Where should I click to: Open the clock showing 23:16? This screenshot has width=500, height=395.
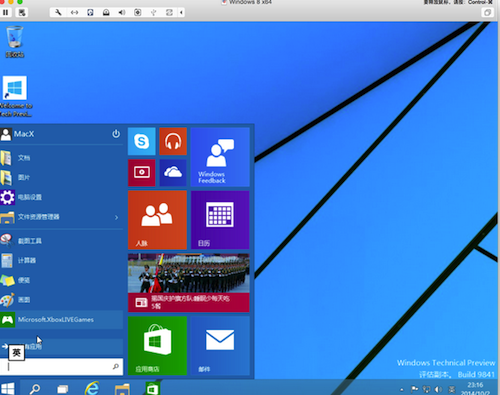475,388
